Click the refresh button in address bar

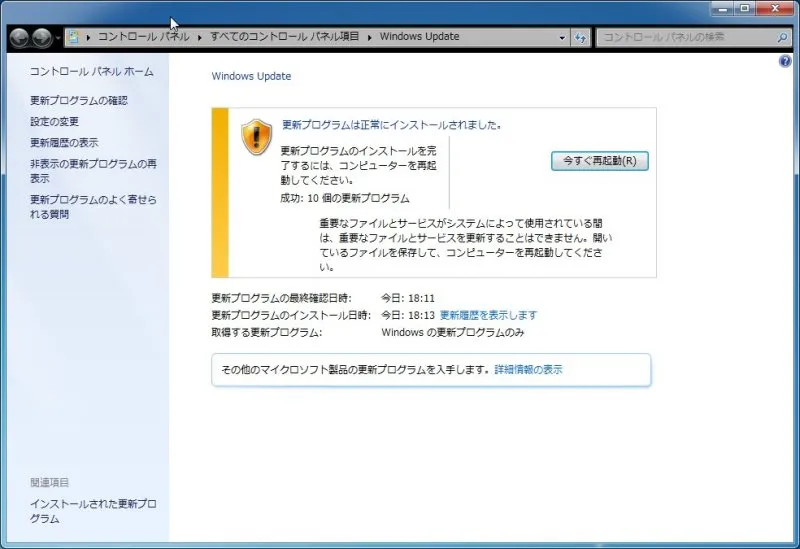pos(580,37)
